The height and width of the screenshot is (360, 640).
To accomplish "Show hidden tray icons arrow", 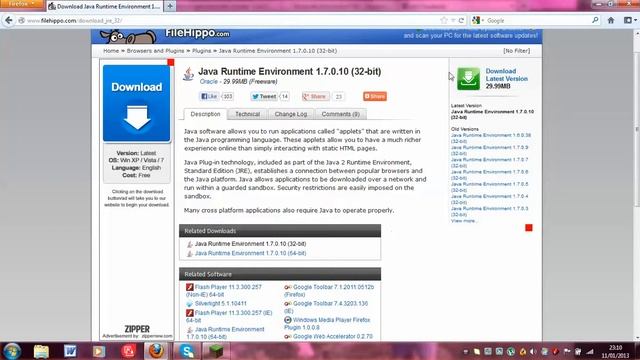I will click(466, 351).
